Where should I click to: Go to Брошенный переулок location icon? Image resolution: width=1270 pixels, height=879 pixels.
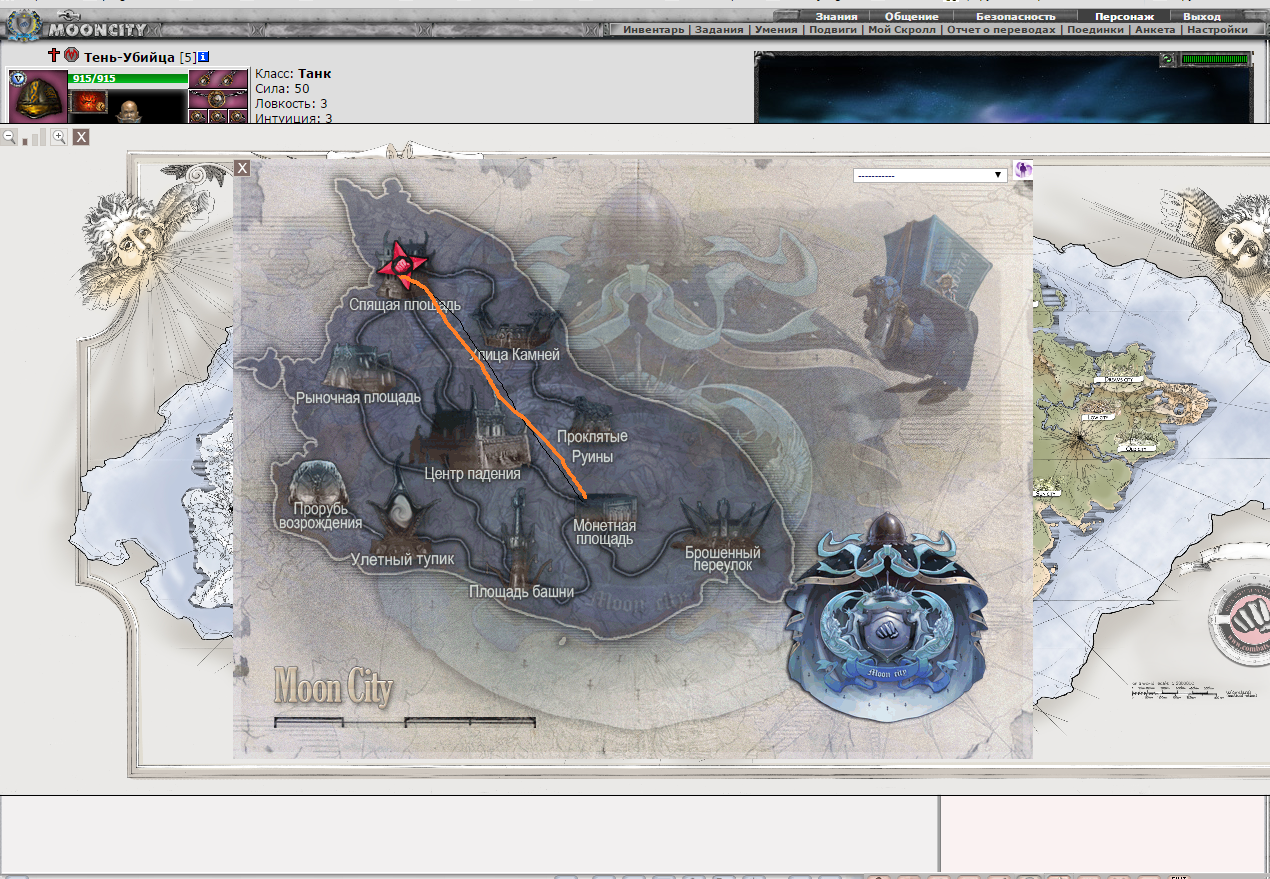pyautogui.click(x=724, y=523)
